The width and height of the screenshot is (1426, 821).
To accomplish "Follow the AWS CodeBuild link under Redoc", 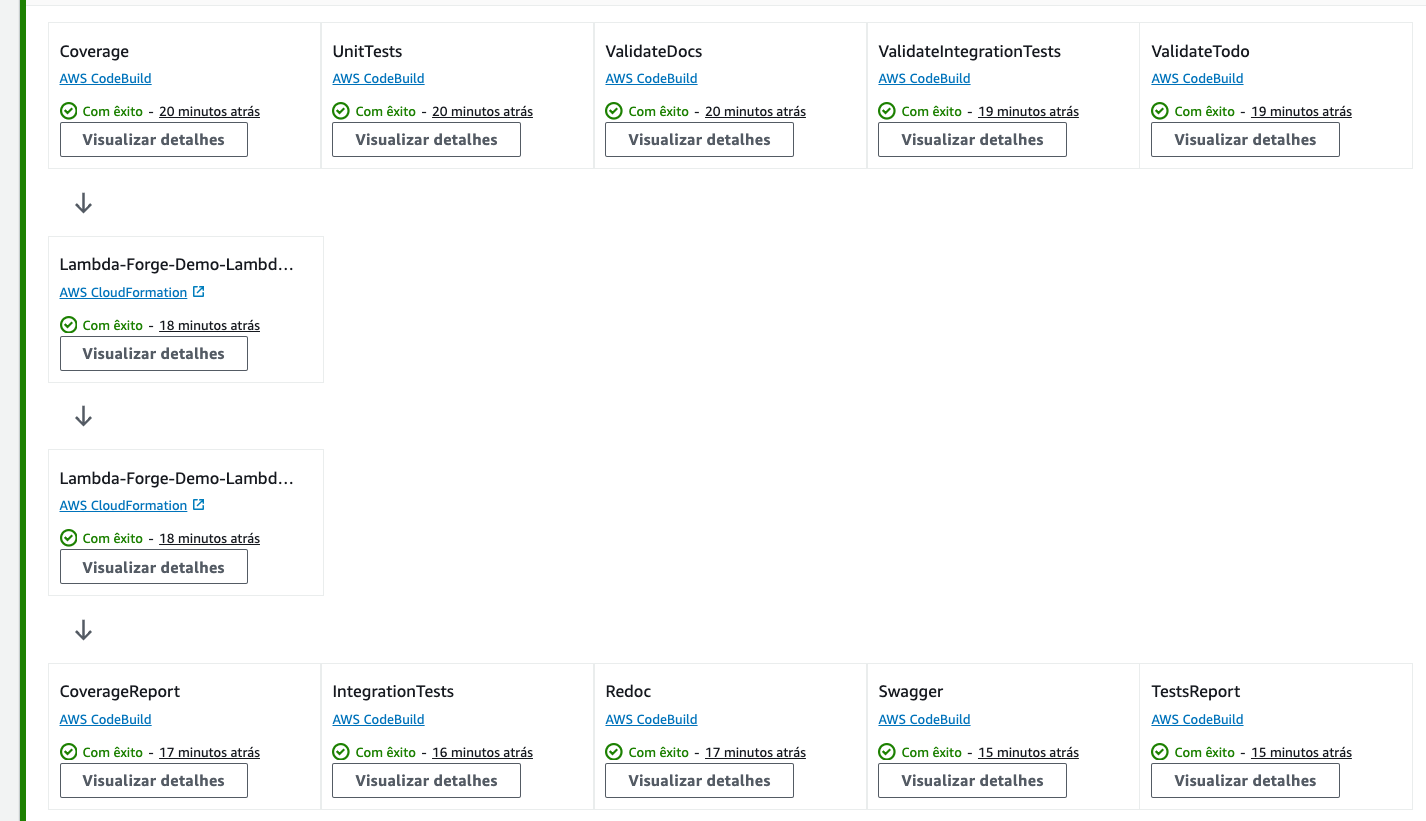I will tap(651, 719).
